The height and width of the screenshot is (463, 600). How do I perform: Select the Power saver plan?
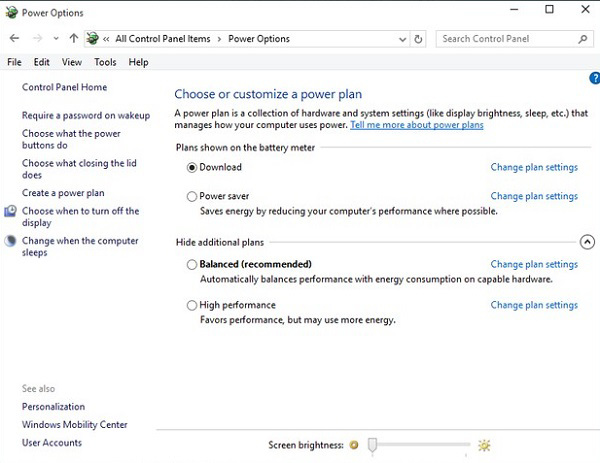point(192,197)
